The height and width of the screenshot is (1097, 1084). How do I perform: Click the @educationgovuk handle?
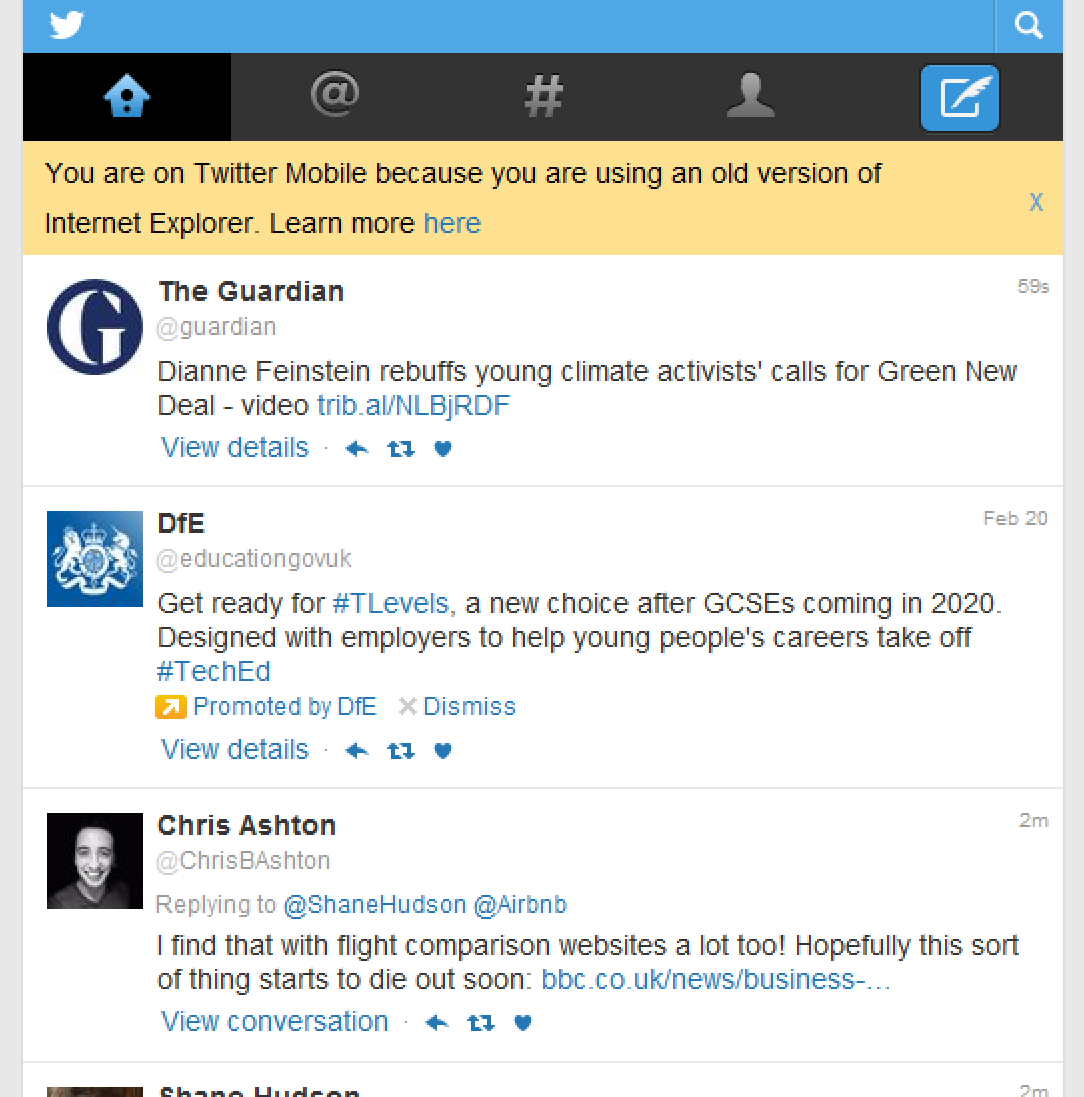(253, 558)
